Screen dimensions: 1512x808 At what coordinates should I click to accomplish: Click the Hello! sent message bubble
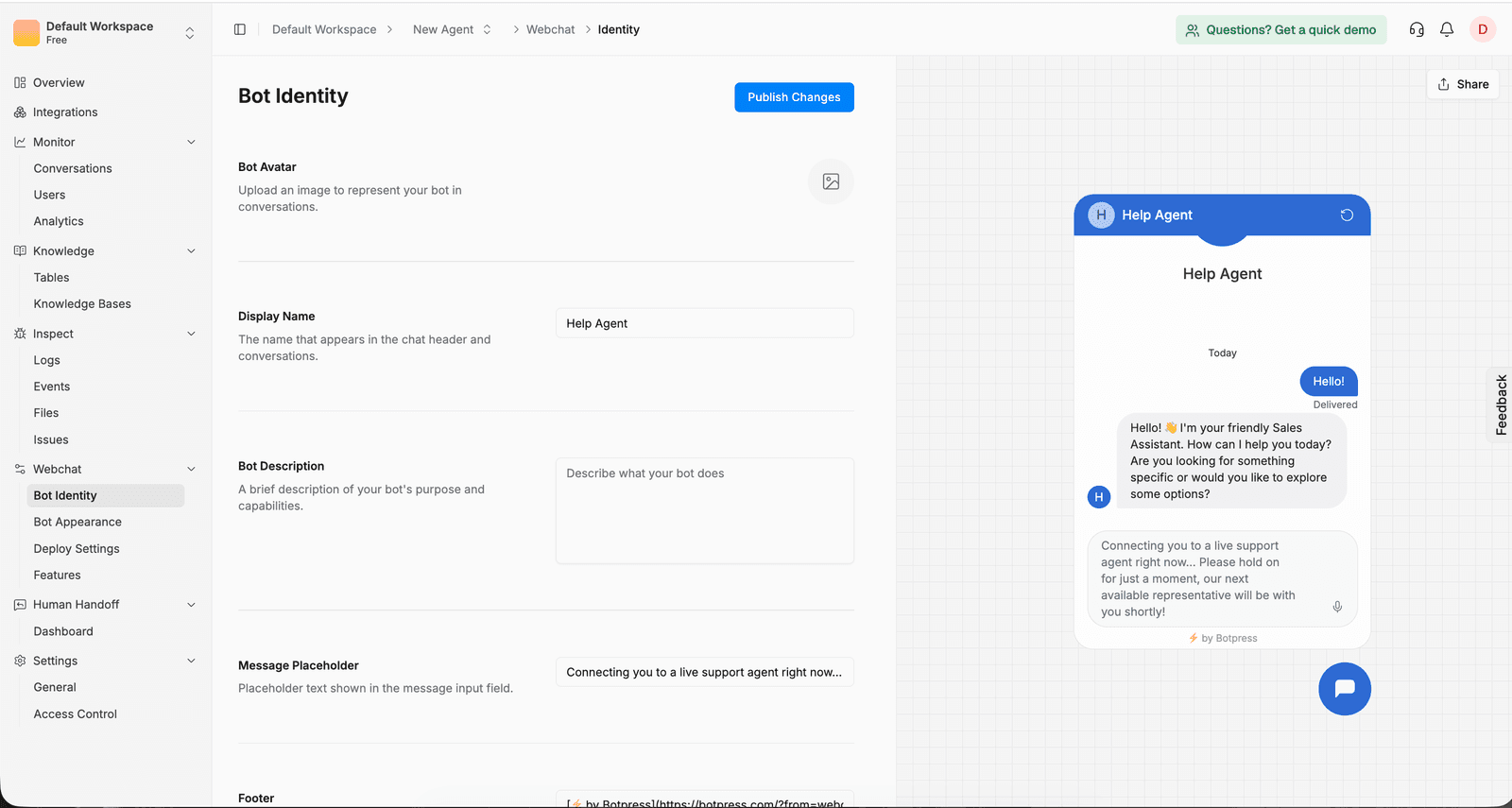(x=1329, y=381)
